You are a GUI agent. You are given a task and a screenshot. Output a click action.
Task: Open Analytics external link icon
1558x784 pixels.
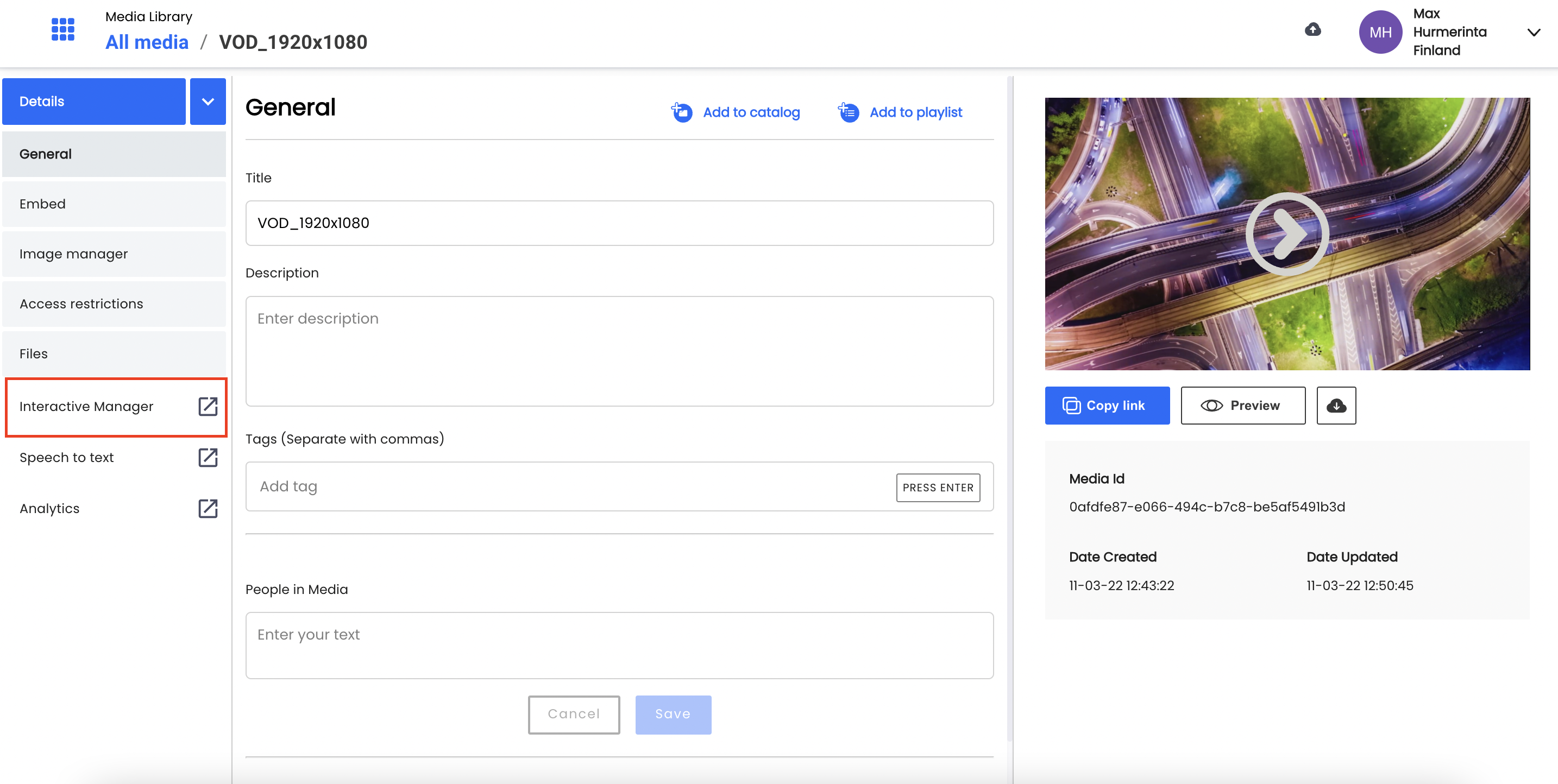(x=208, y=508)
